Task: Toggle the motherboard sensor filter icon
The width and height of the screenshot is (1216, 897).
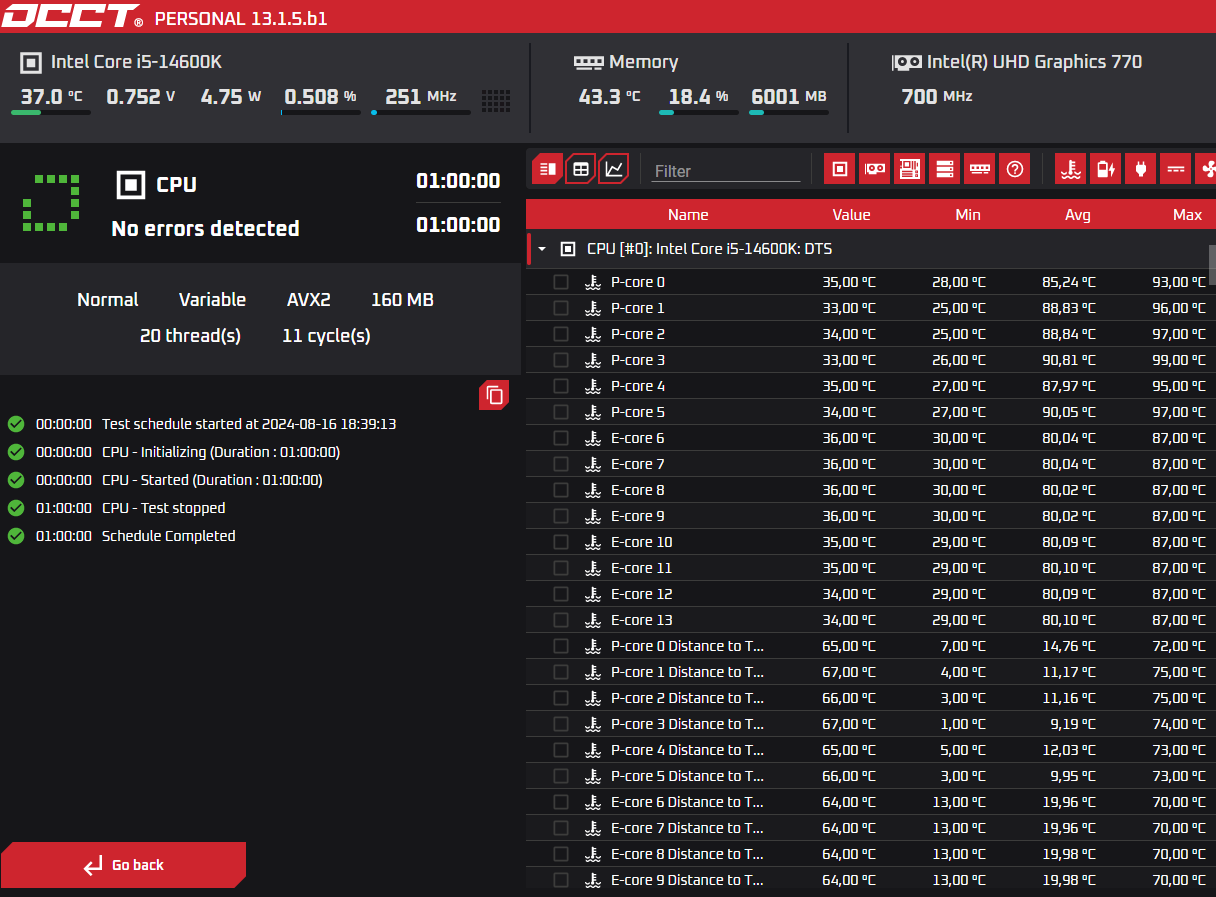Action: [909, 169]
